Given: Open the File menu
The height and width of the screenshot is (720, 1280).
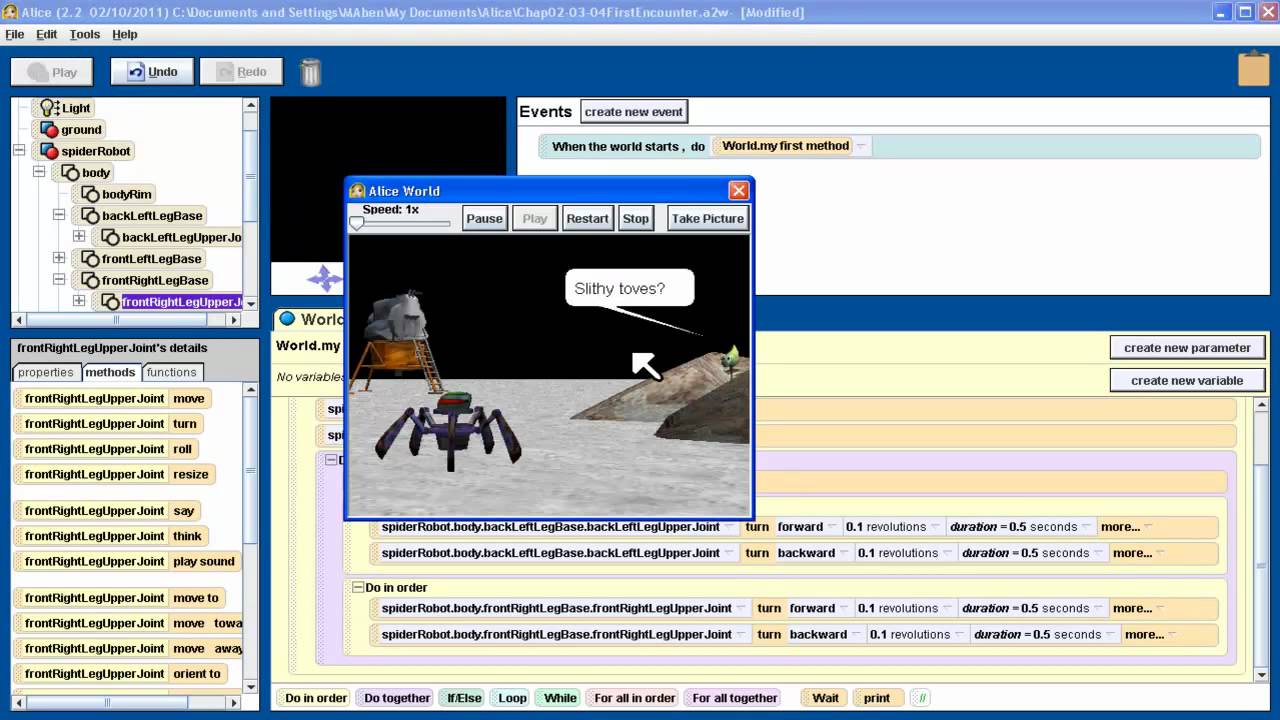Looking at the screenshot, I should tap(15, 34).
